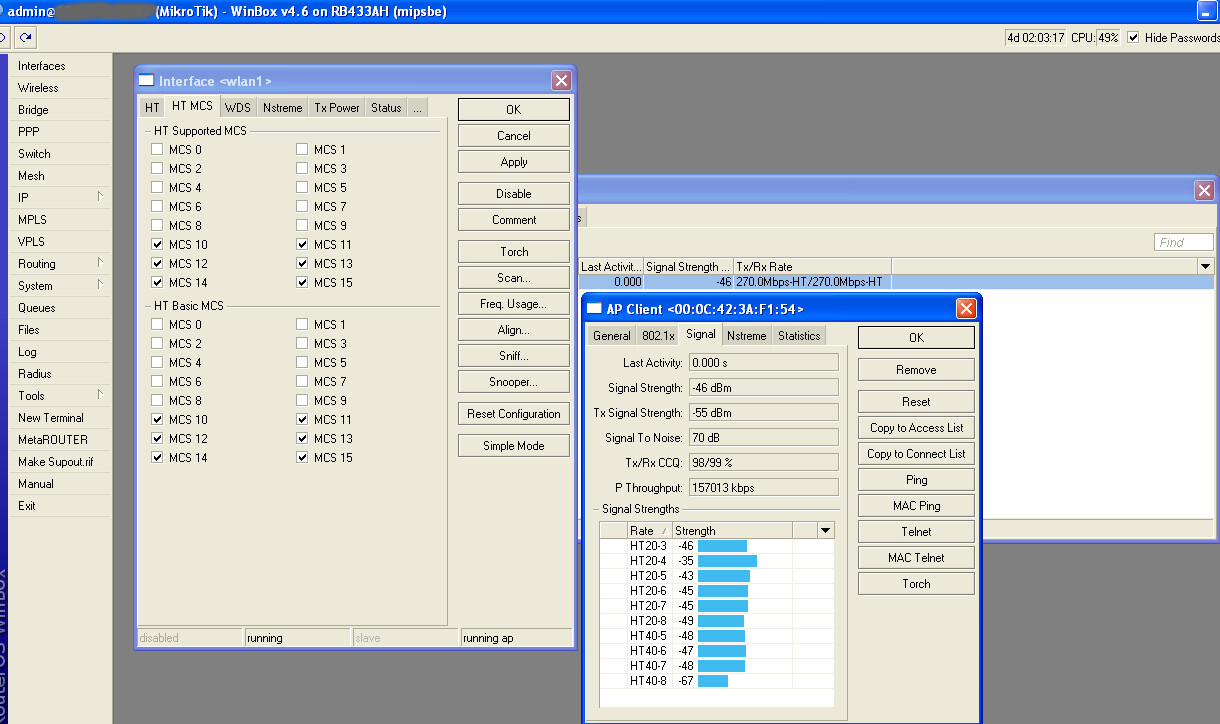Toggle the Hide Passwords checkbox
The height and width of the screenshot is (724, 1220).
point(1133,38)
